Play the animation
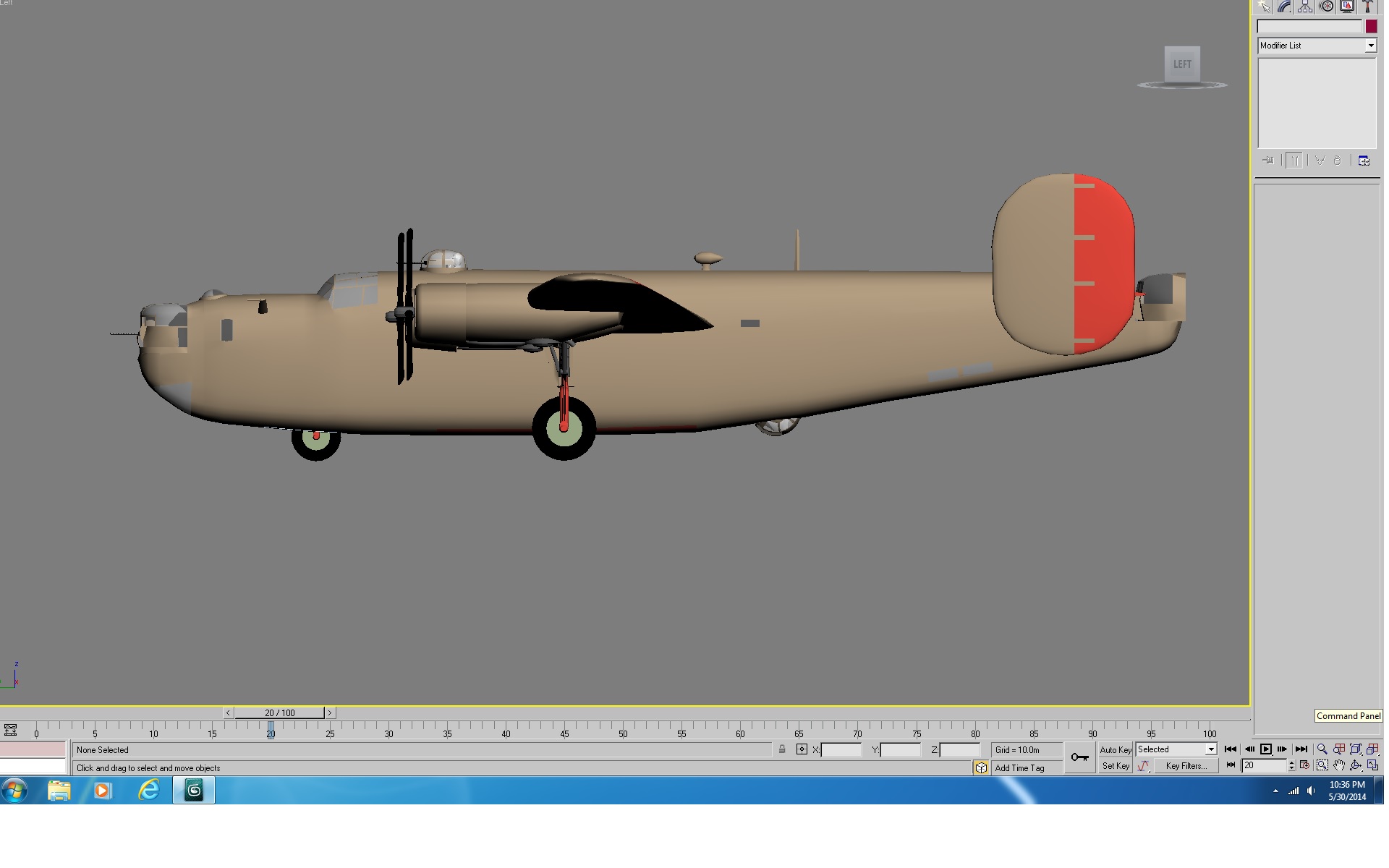Viewport: 1389px width, 868px height. point(1266,749)
